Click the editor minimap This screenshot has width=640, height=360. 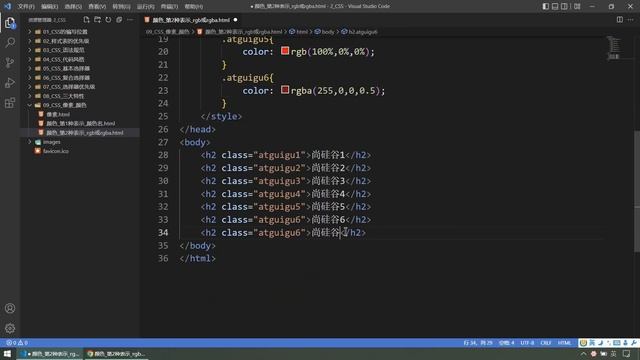[613, 48]
